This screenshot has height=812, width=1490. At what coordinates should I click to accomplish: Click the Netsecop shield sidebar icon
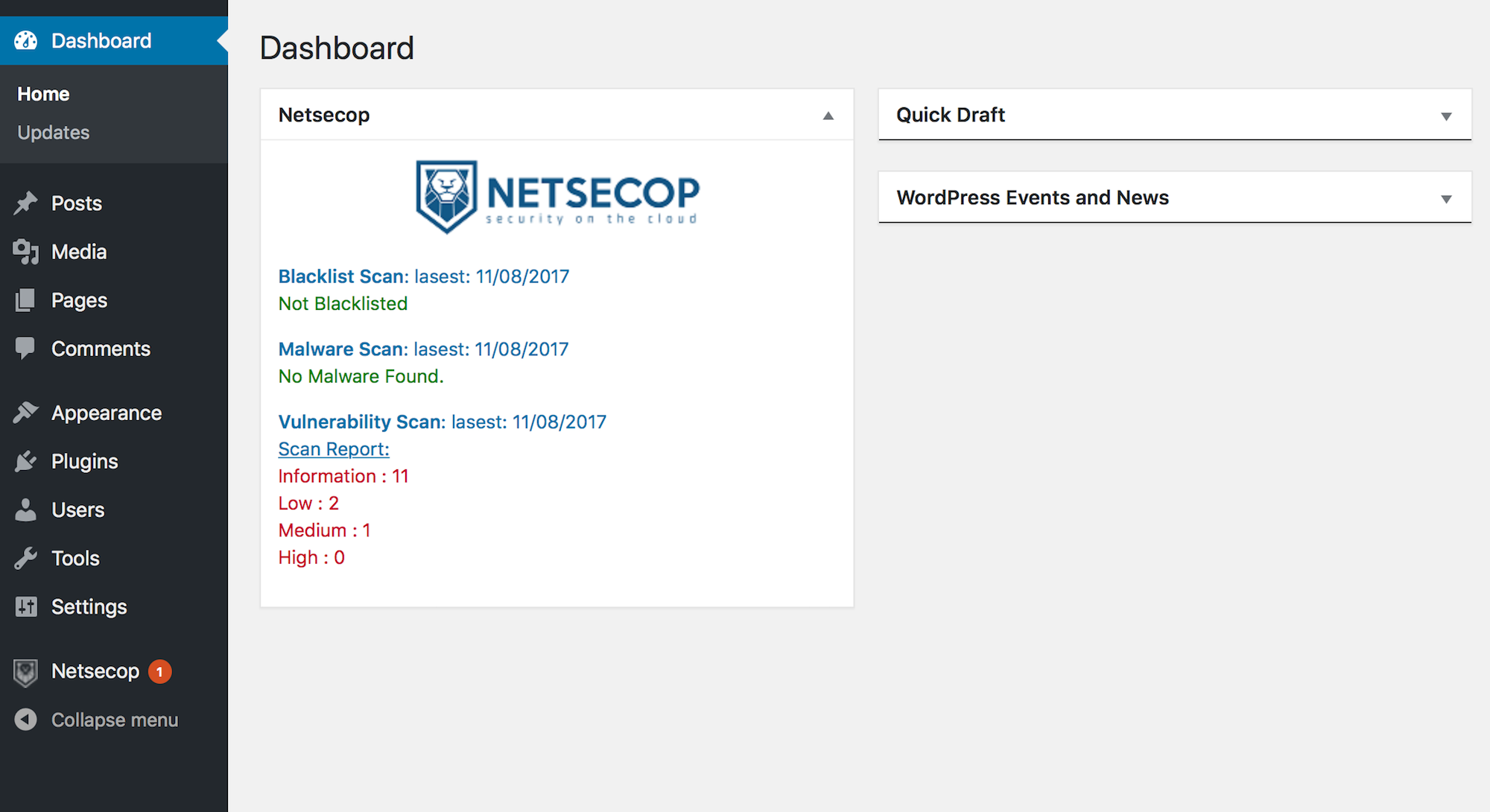[x=26, y=672]
